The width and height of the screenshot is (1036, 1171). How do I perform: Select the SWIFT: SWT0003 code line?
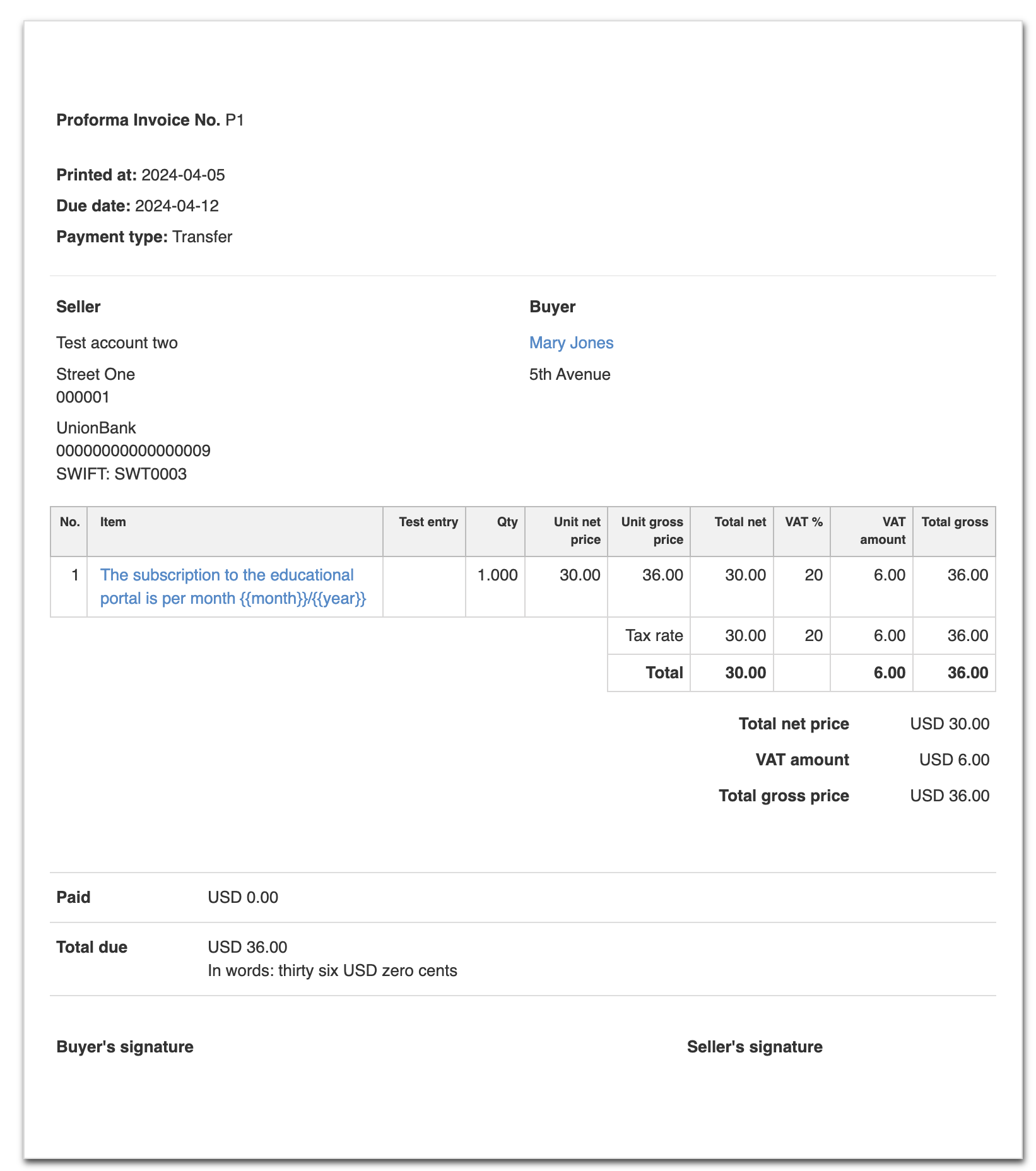121,474
